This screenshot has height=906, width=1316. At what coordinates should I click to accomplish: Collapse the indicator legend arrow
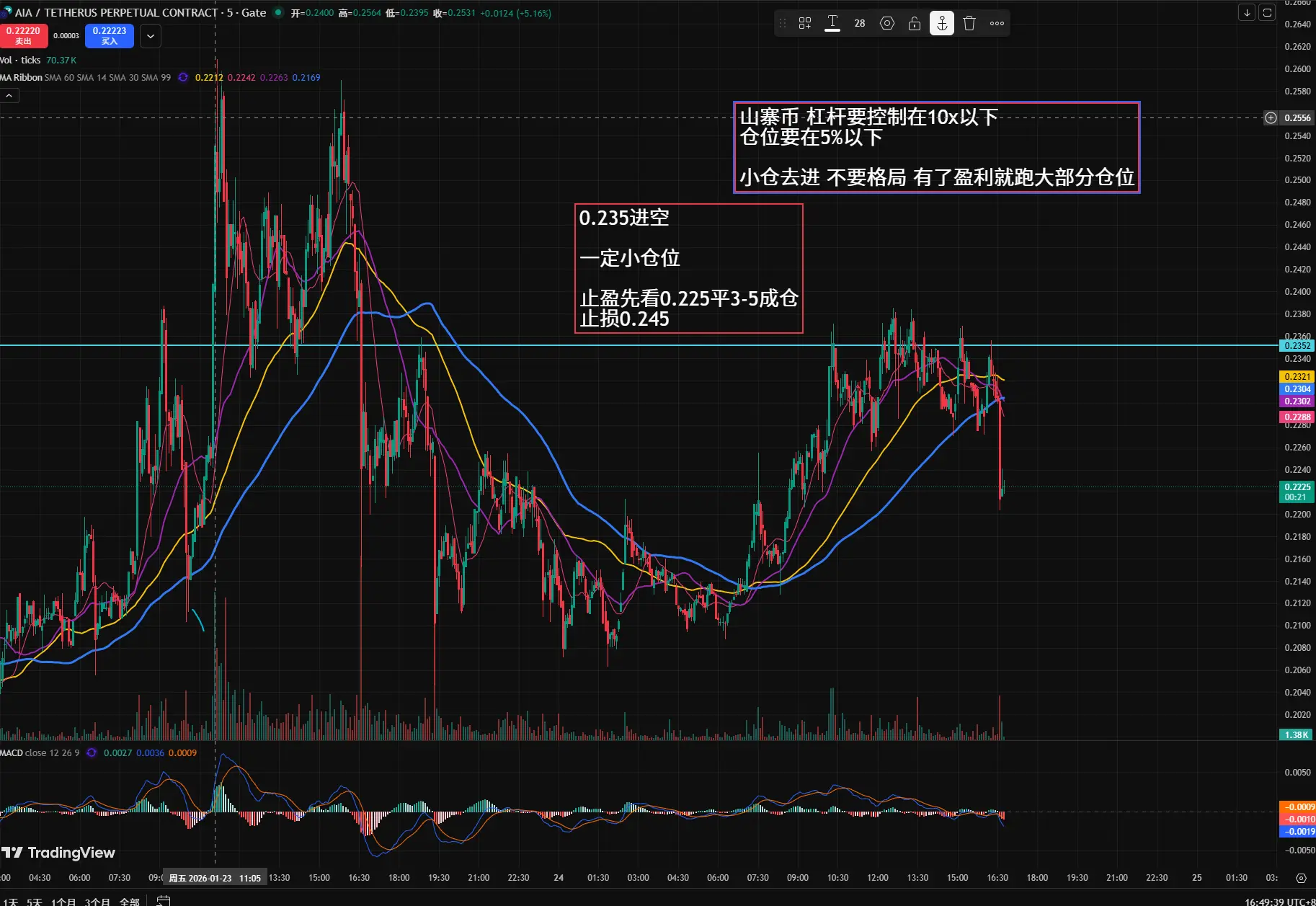(9, 96)
